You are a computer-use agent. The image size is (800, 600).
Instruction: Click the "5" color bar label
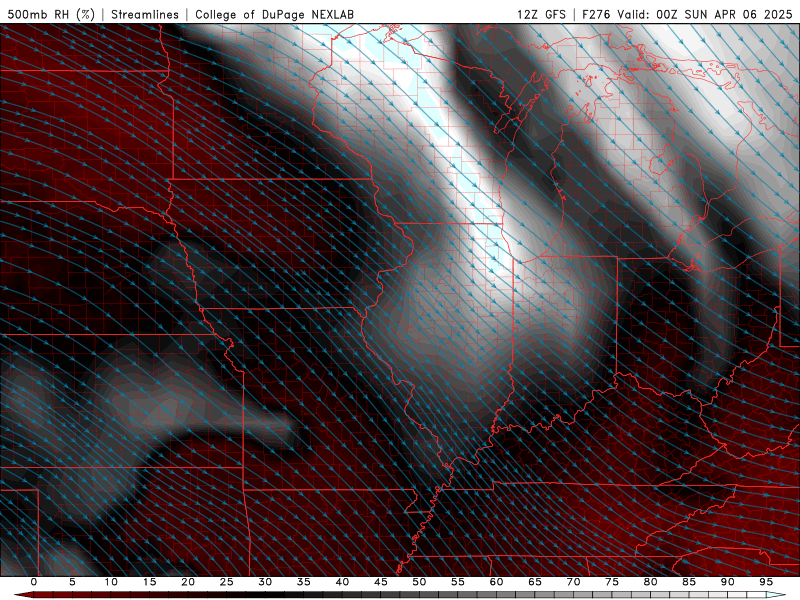[x=72, y=582]
